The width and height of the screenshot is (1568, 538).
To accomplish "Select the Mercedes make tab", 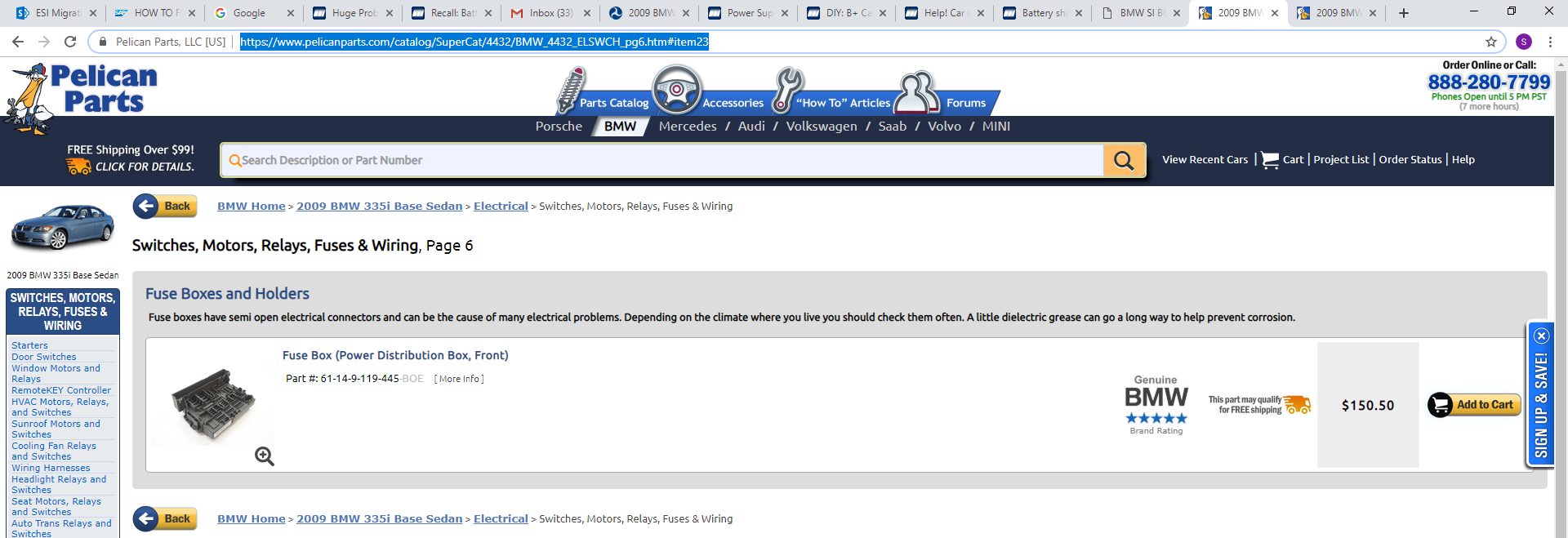I will 688,127.
